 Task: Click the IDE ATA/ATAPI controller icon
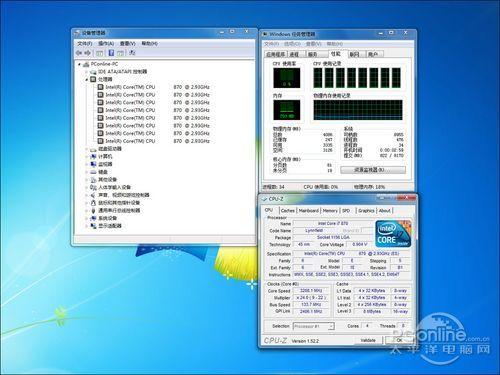[93, 72]
